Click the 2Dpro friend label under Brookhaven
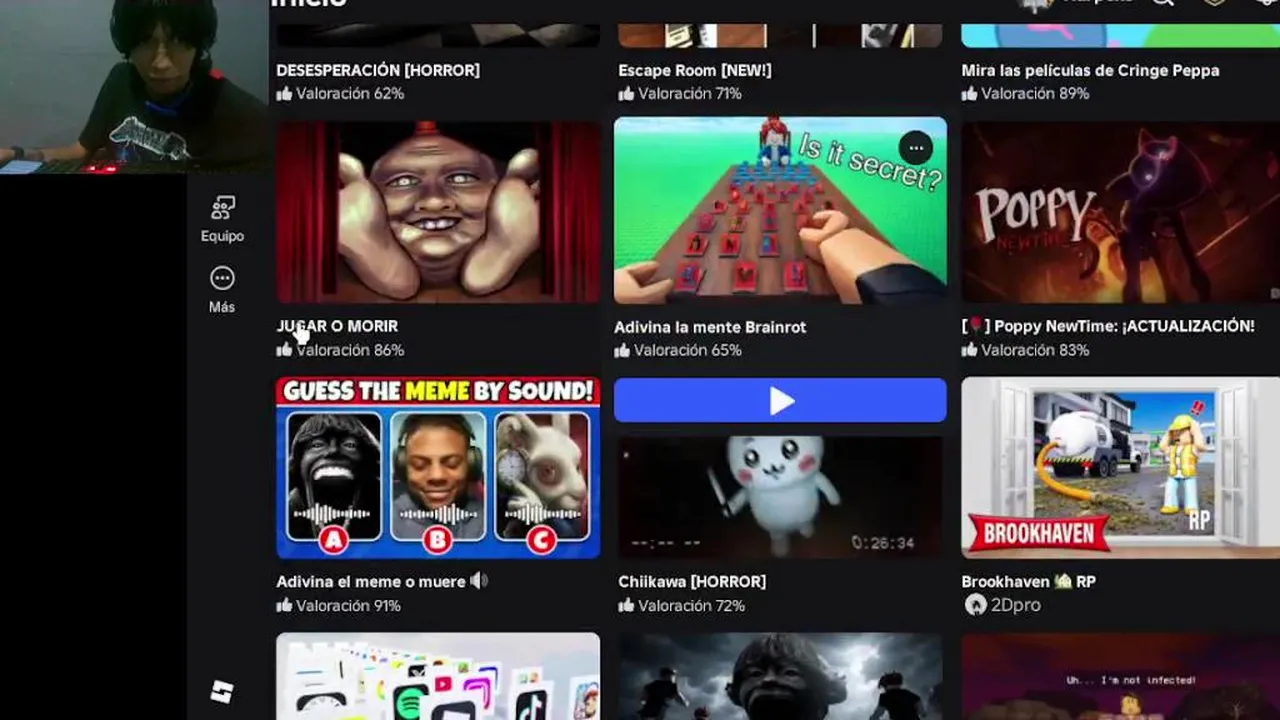Viewport: 1280px width, 720px height. (1015, 605)
